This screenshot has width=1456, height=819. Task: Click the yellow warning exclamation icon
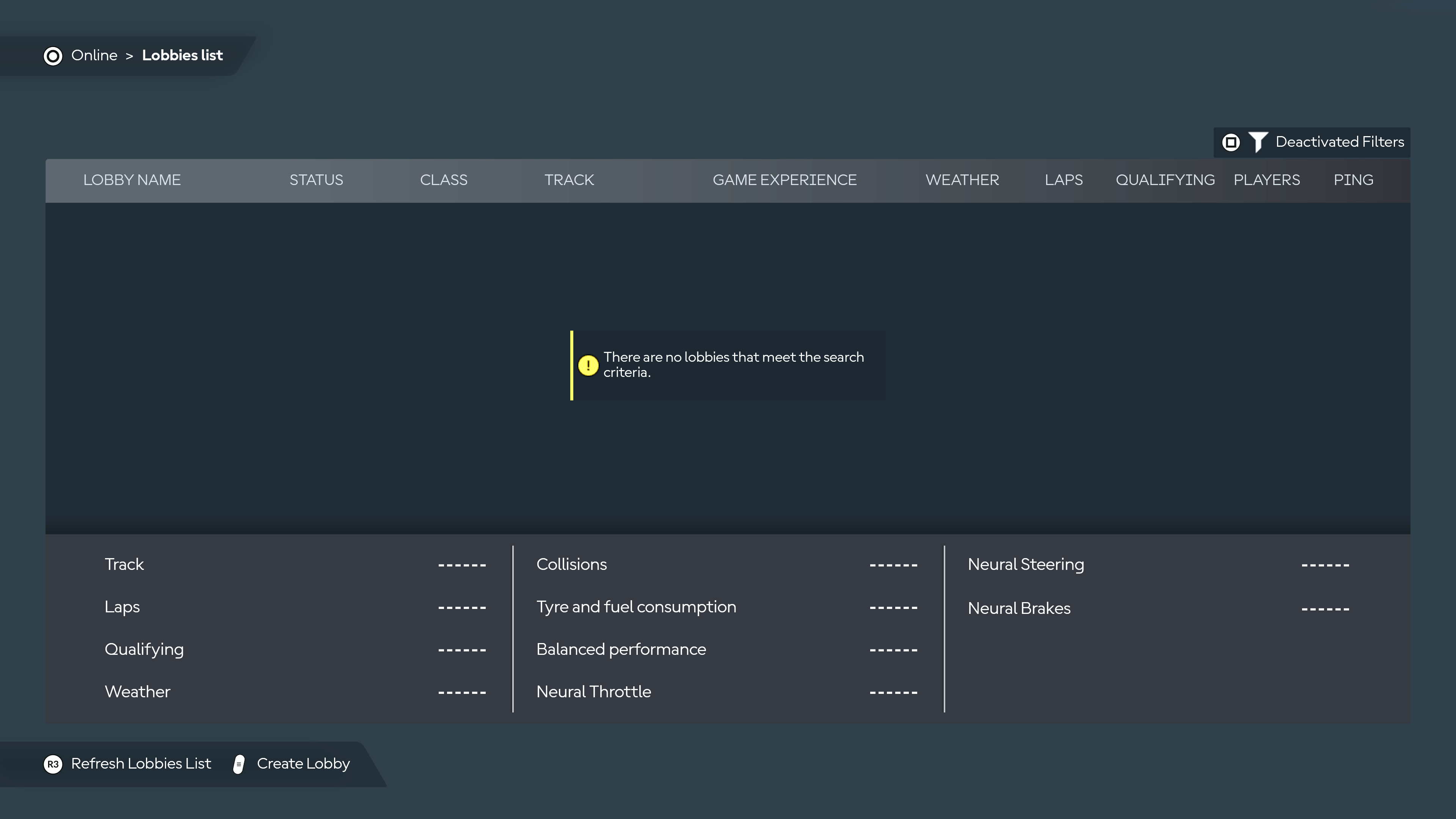(588, 365)
